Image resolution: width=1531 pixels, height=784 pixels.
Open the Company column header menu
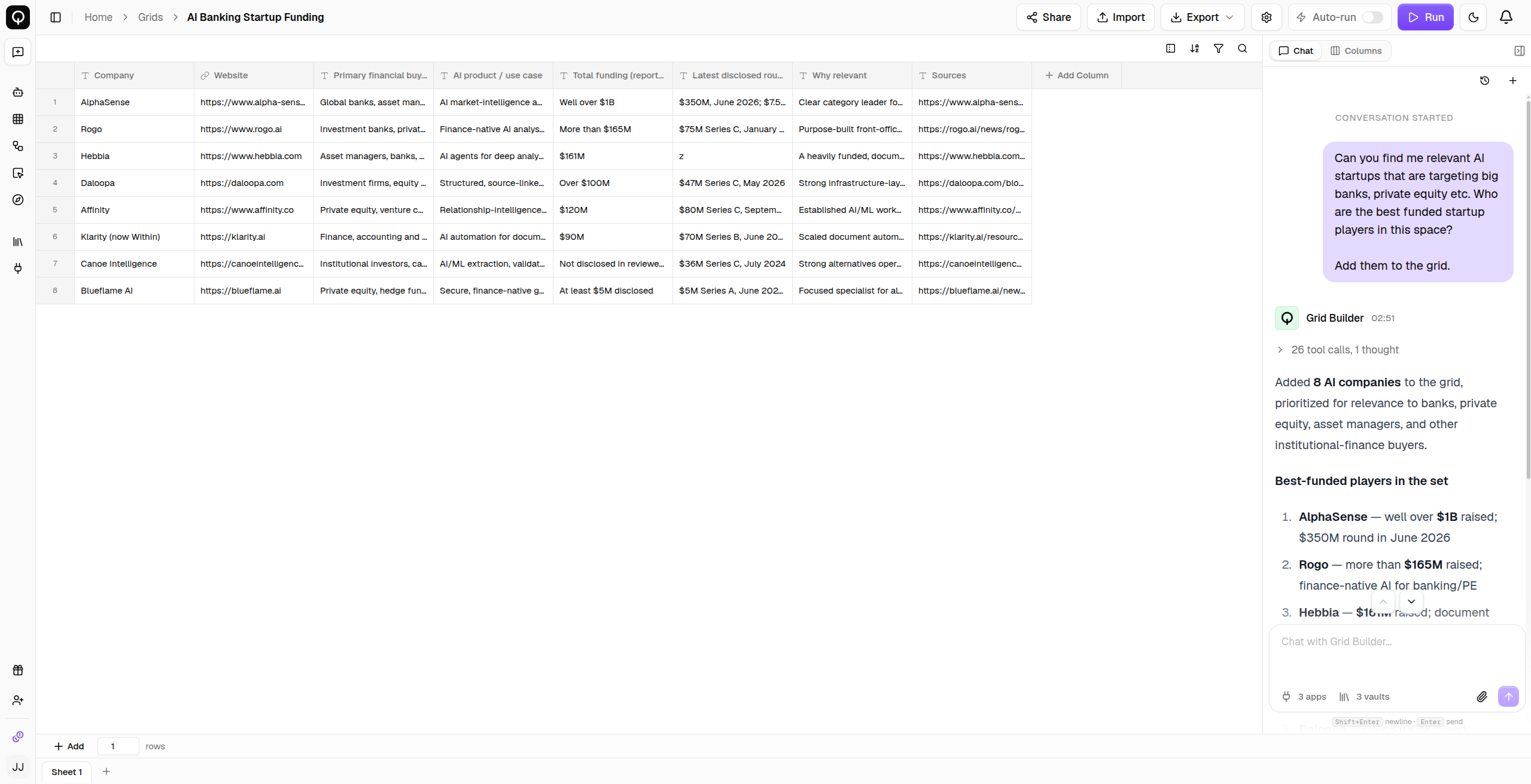[x=134, y=75]
